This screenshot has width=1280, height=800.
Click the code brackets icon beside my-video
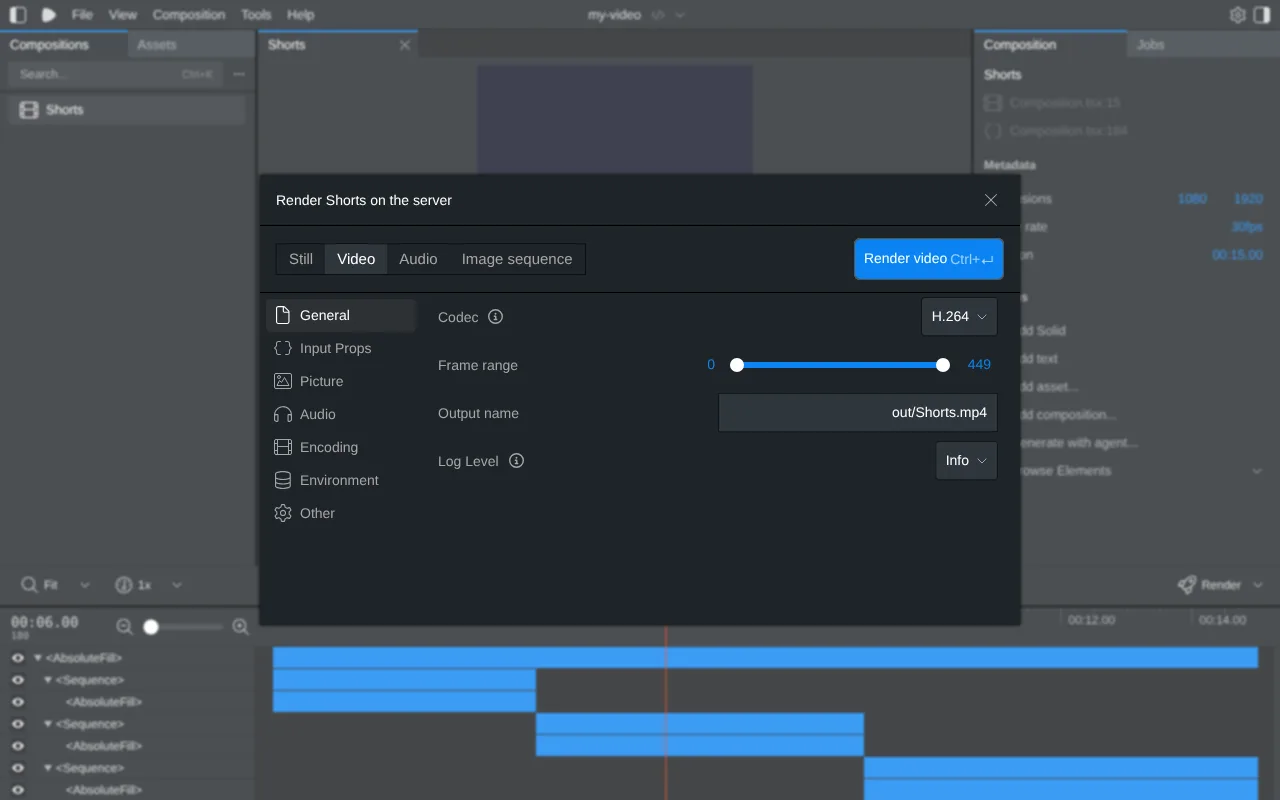pos(658,15)
